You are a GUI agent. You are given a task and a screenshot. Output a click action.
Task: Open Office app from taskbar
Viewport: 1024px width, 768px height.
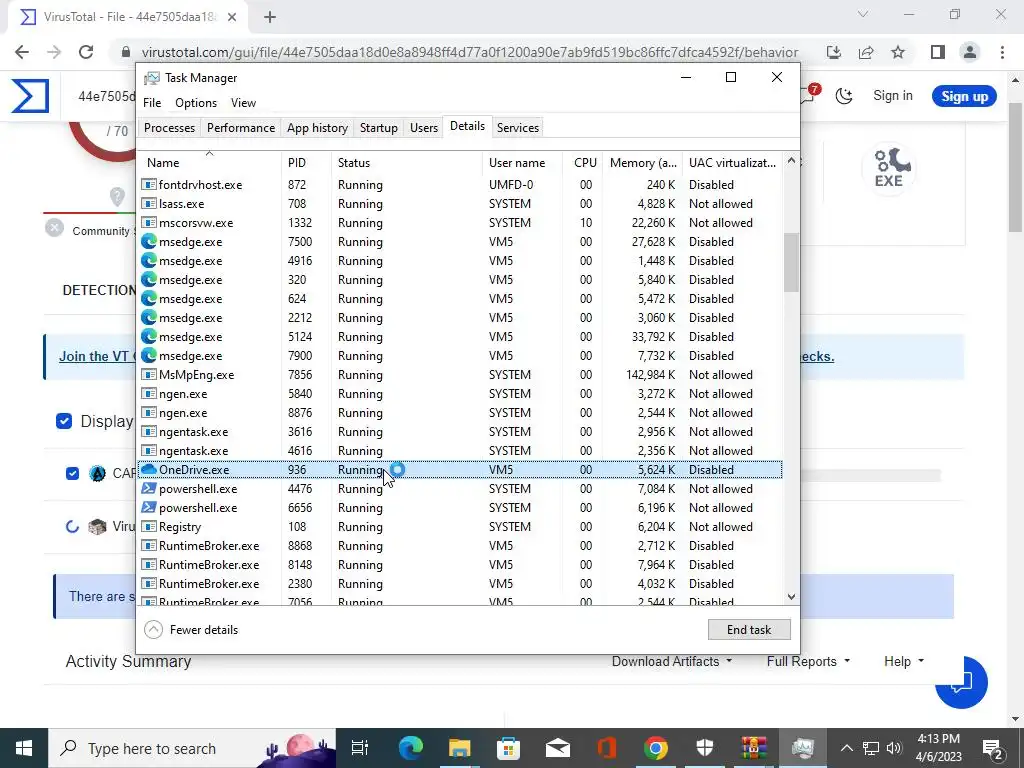pos(606,748)
